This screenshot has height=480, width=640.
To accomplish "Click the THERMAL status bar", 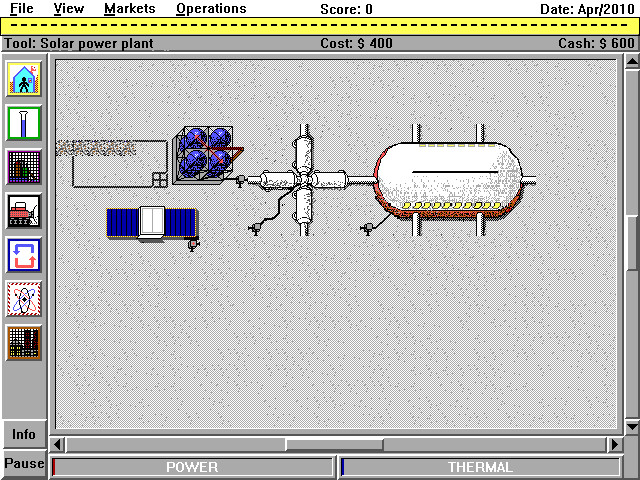I will [x=480, y=467].
